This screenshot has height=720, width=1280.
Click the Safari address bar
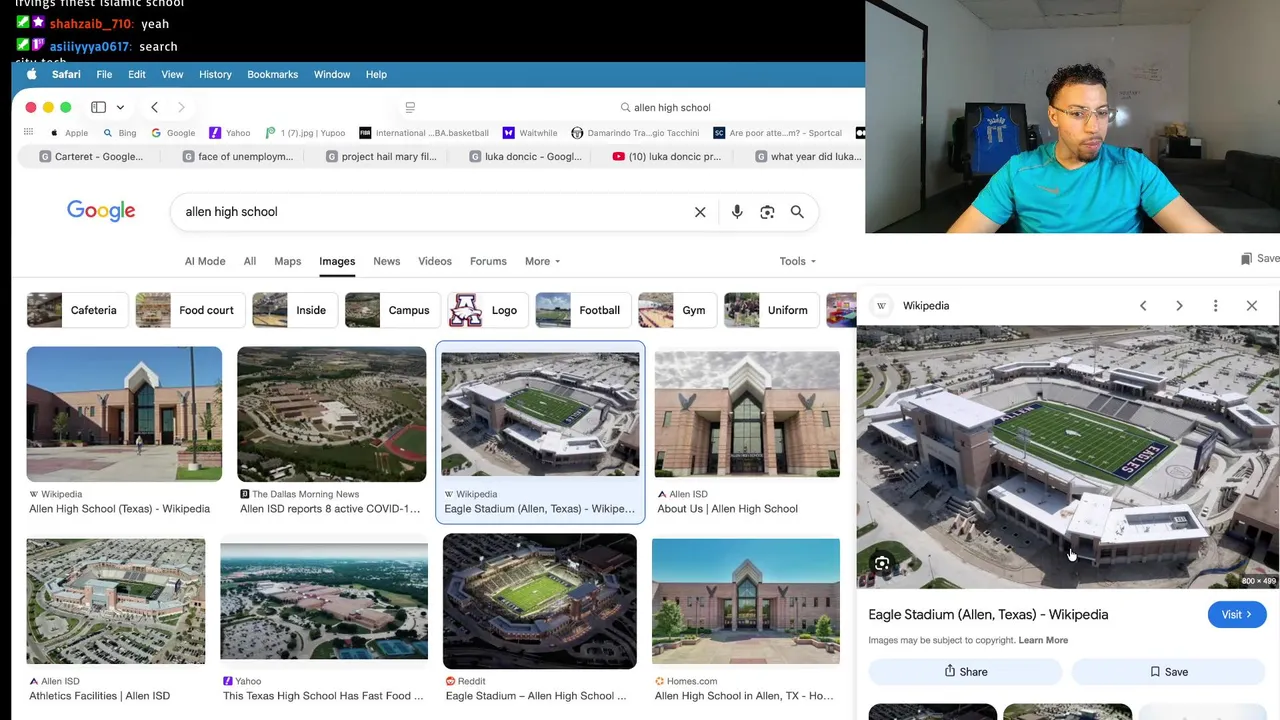[665, 107]
